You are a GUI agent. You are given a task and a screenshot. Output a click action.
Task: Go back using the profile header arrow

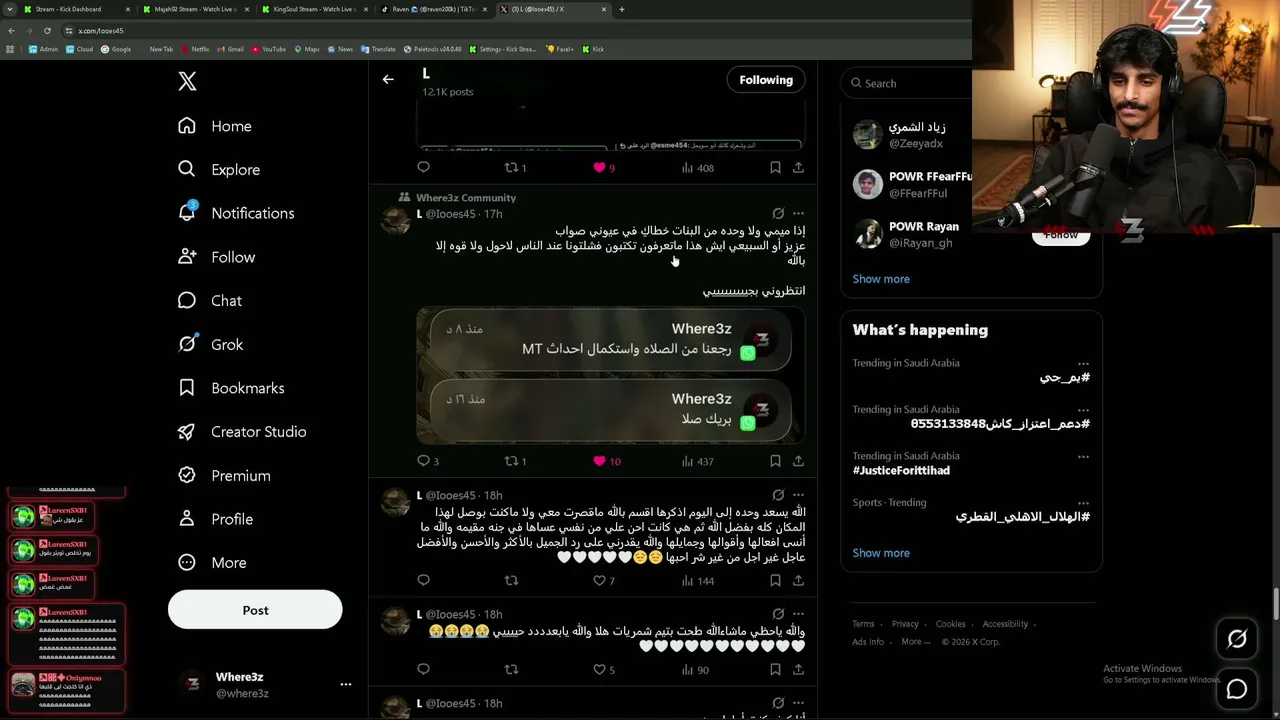pos(388,80)
